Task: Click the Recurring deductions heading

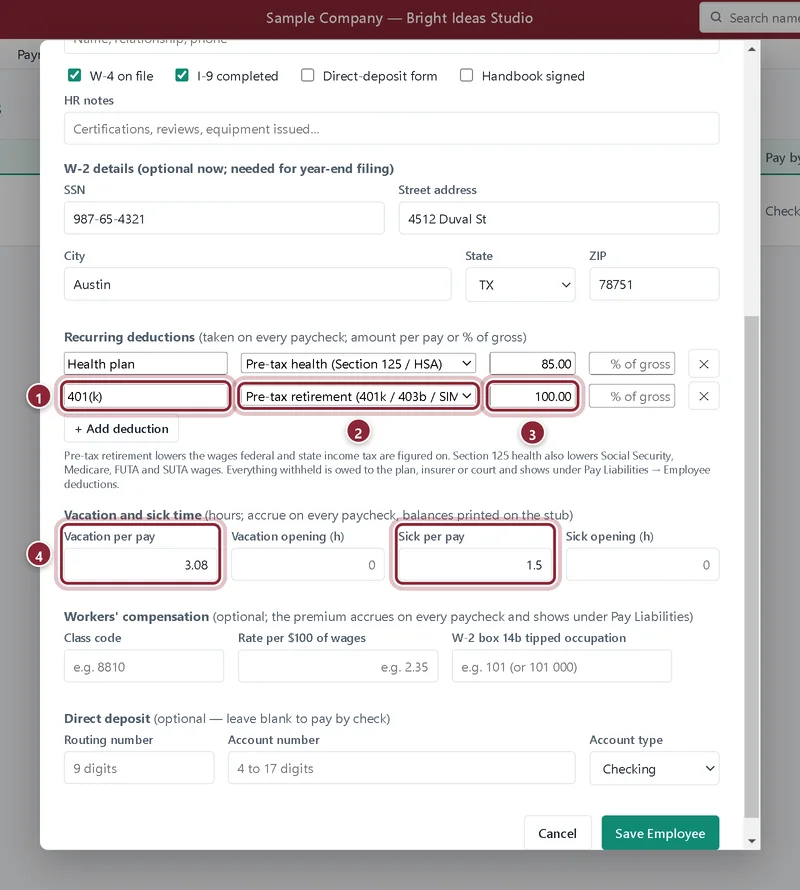Action: (129, 337)
